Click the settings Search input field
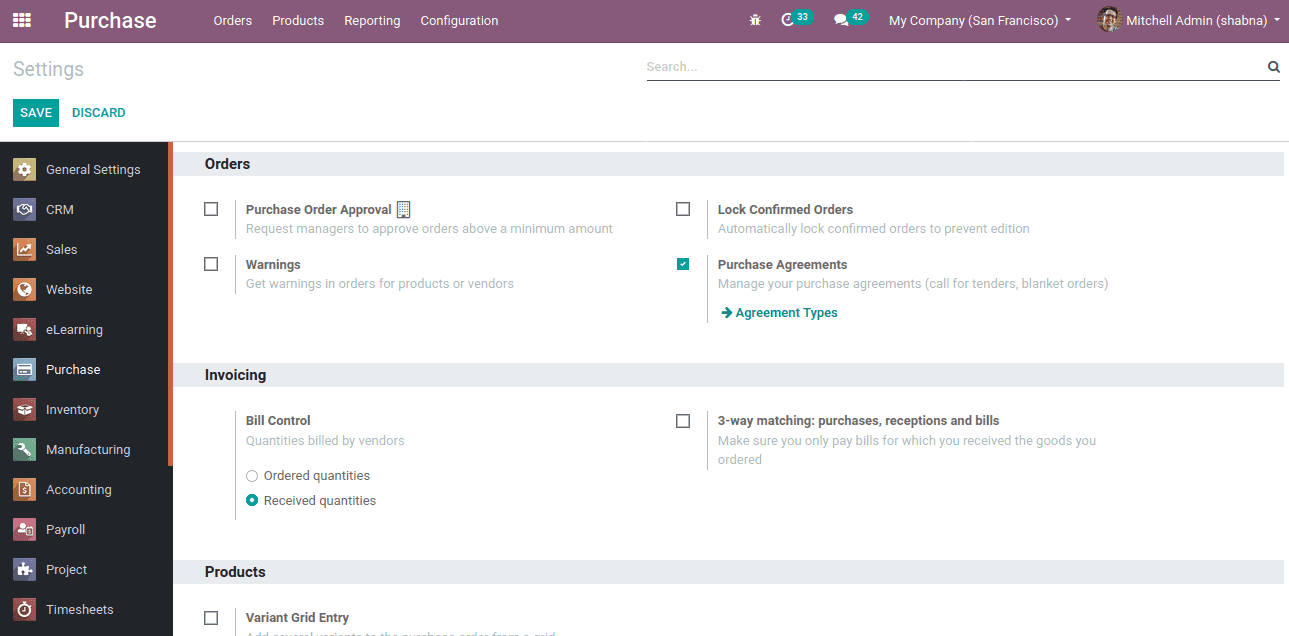The height and width of the screenshot is (636, 1289). tap(955, 67)
